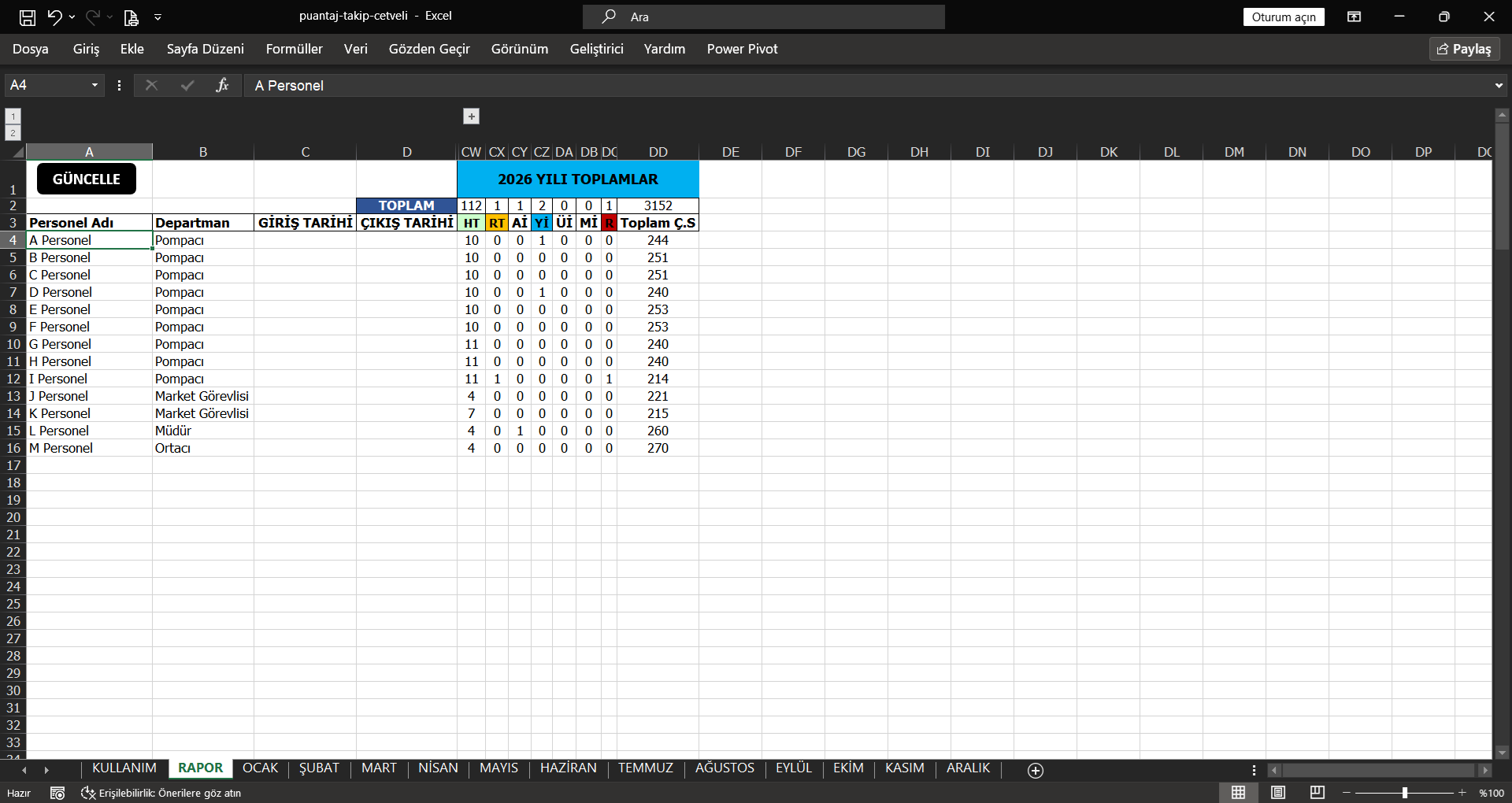
Task: Click the Undo arrow icon
Action: [x=54, y=17]
